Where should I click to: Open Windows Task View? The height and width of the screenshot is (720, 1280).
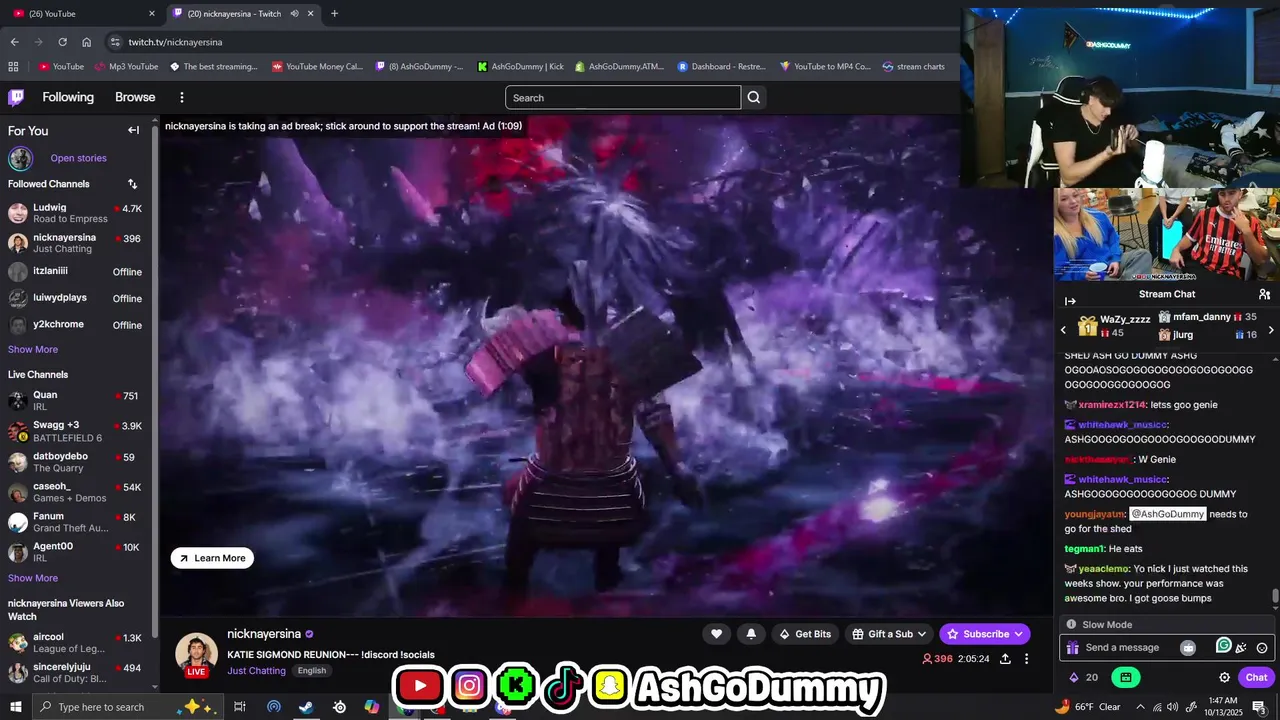(239, 707)
